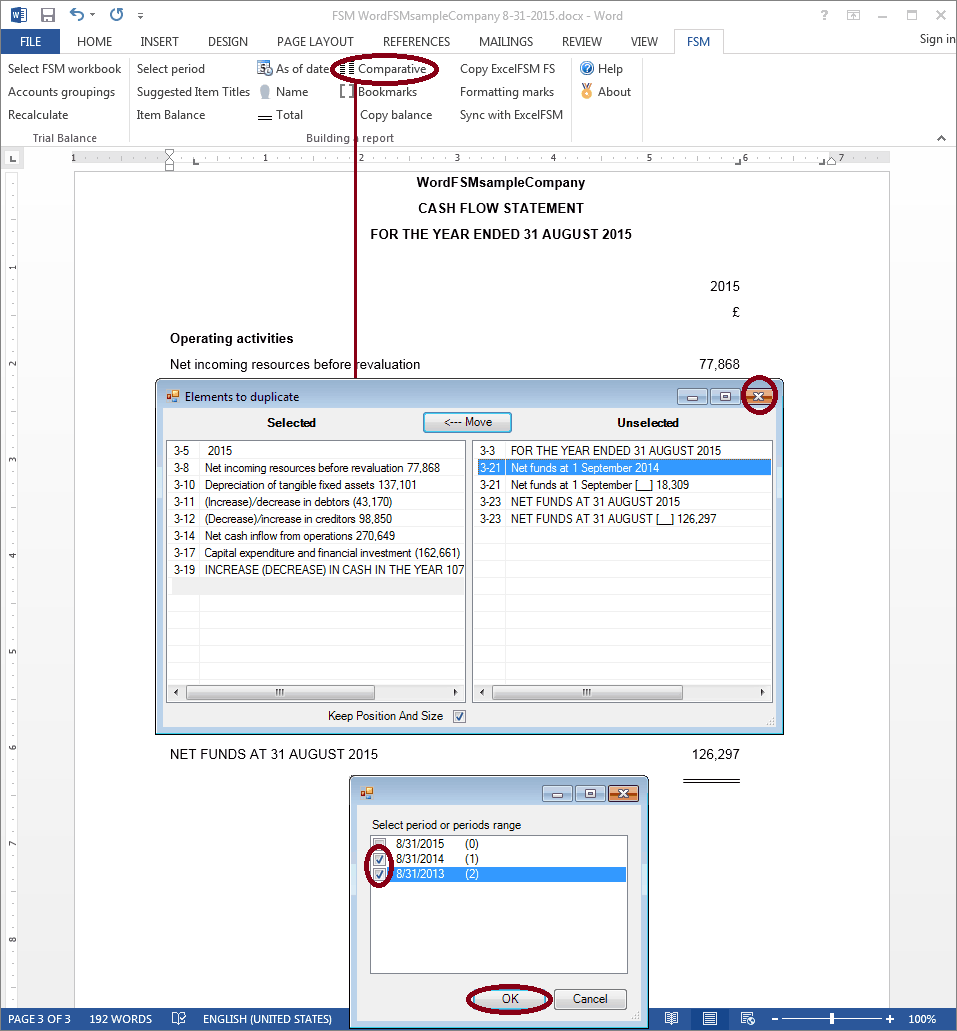
Task: Save the document with the floppy disk icon
Action: tap(47, 15)
